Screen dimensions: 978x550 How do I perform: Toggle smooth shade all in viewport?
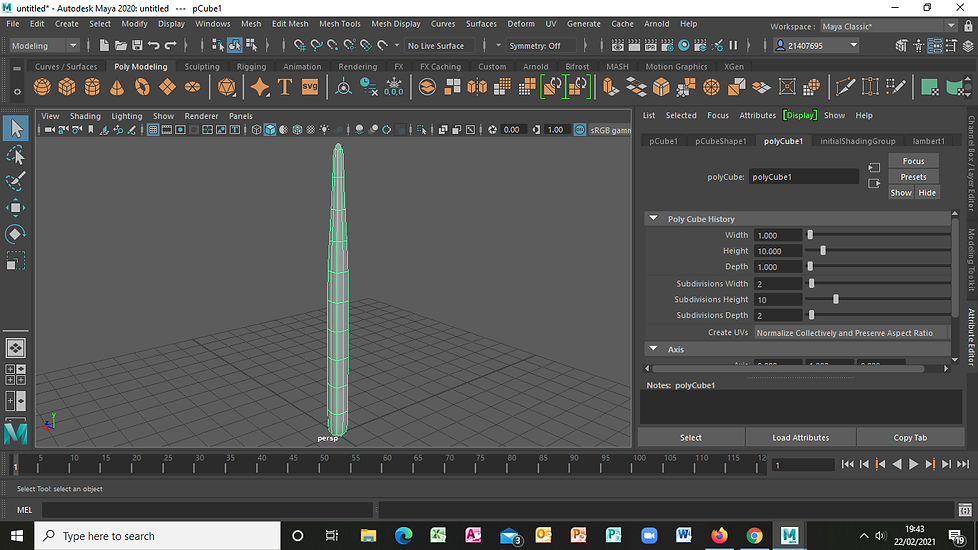(269, 130)
